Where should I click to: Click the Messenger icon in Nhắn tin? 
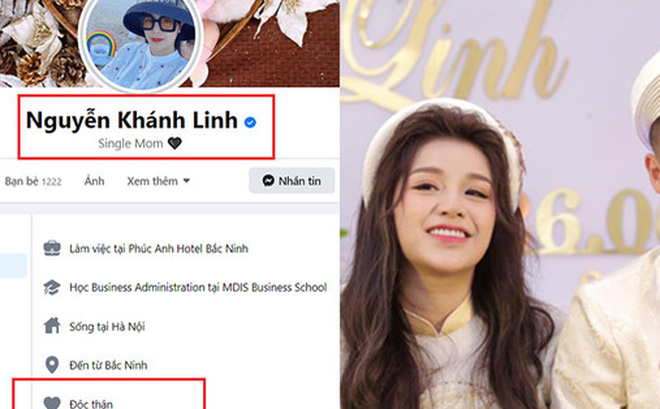click(268, 181)
